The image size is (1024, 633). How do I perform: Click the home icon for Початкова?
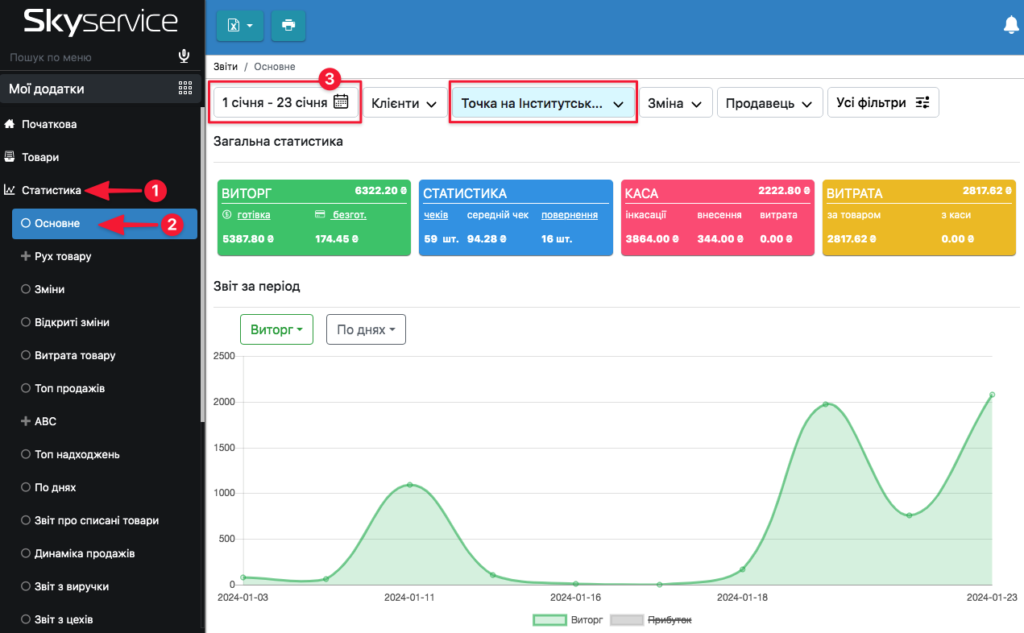click(11, 125)
